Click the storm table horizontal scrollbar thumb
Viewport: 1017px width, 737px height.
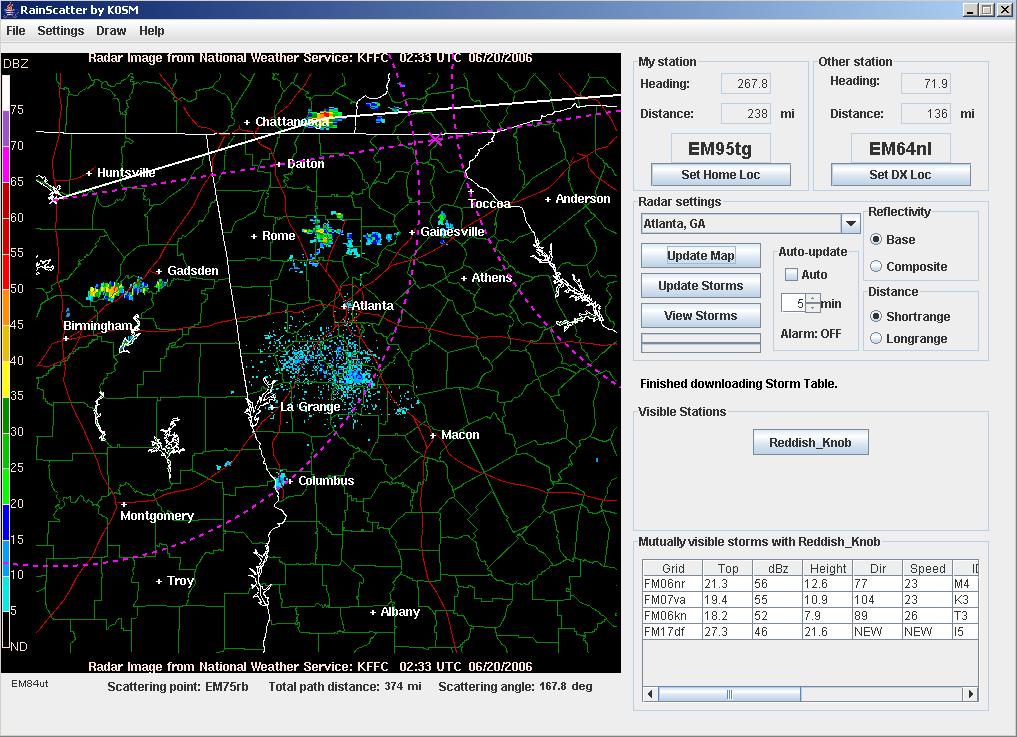[727, 694]
